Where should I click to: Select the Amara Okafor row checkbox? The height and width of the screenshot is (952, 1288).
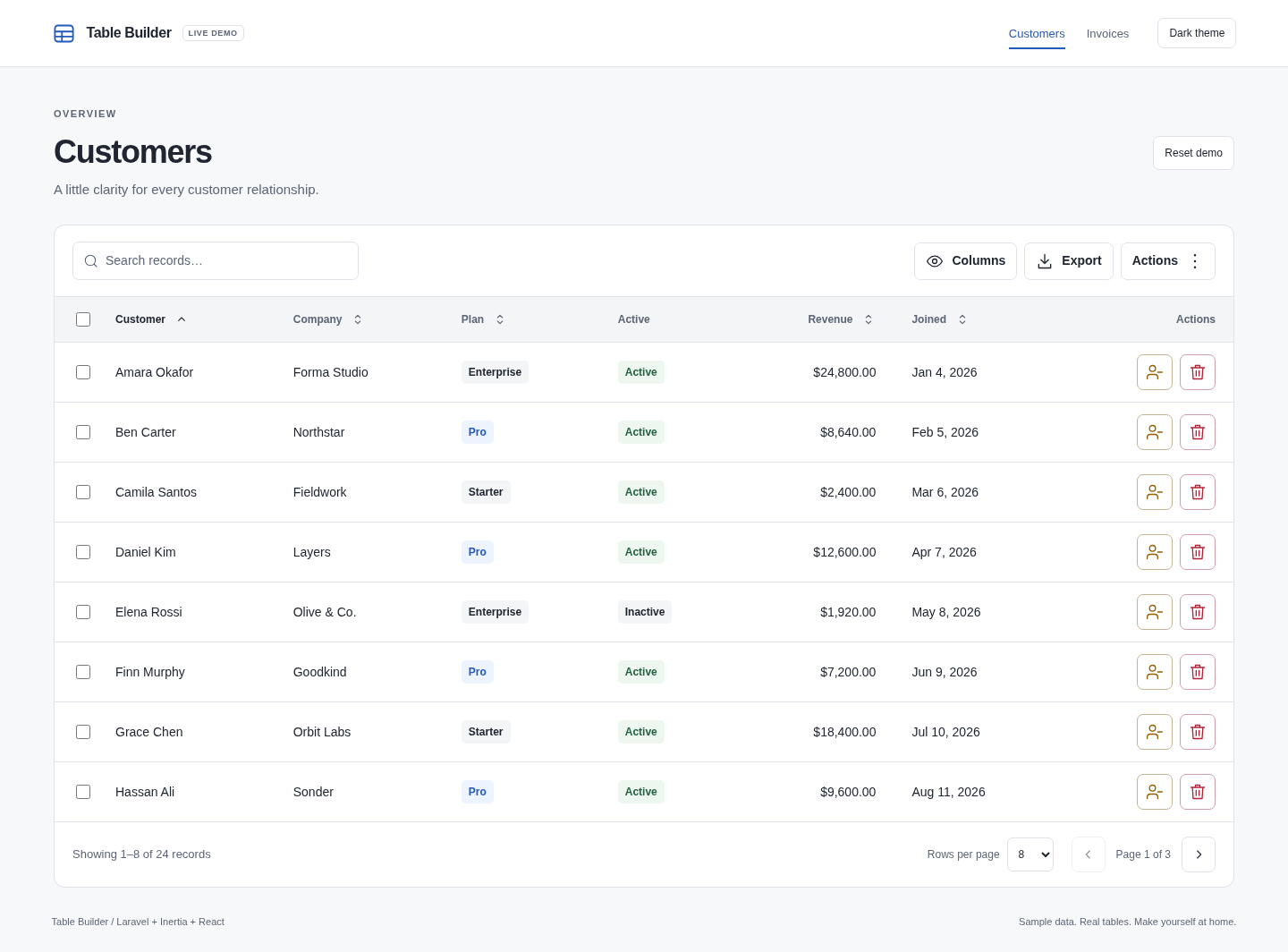pyautogui.click(x=83, y=372)
